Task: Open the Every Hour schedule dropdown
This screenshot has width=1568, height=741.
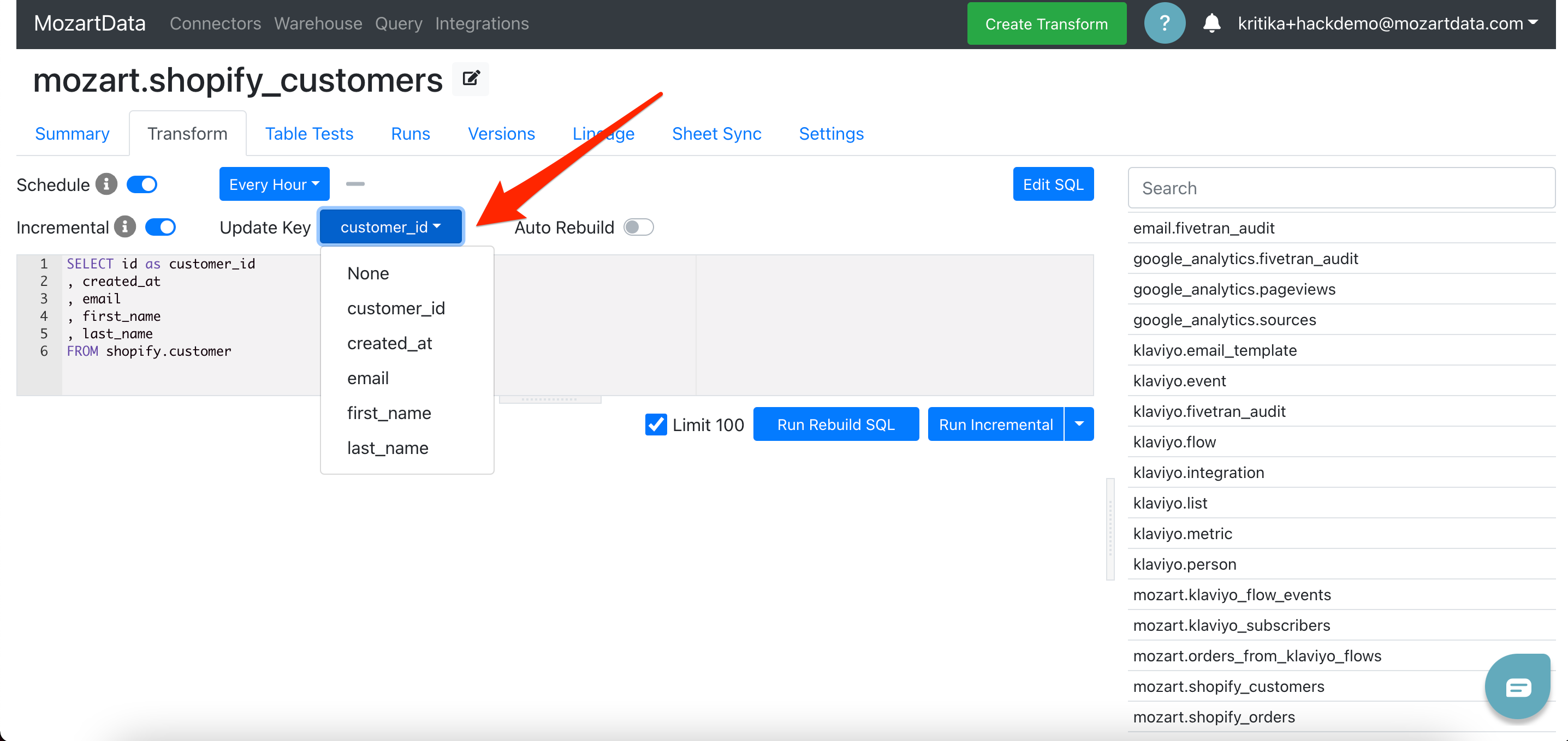Action: [x=275, y=184]
